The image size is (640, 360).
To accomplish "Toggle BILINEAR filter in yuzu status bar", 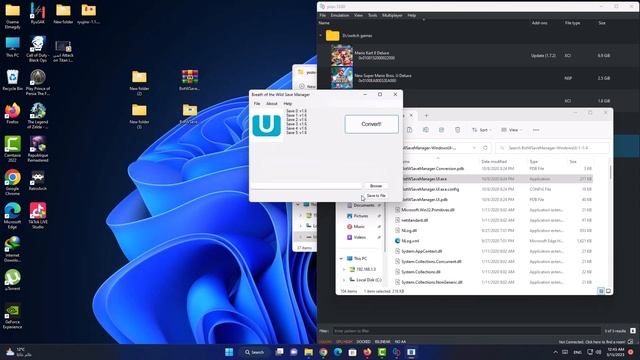I will click(x=382, y=342).
